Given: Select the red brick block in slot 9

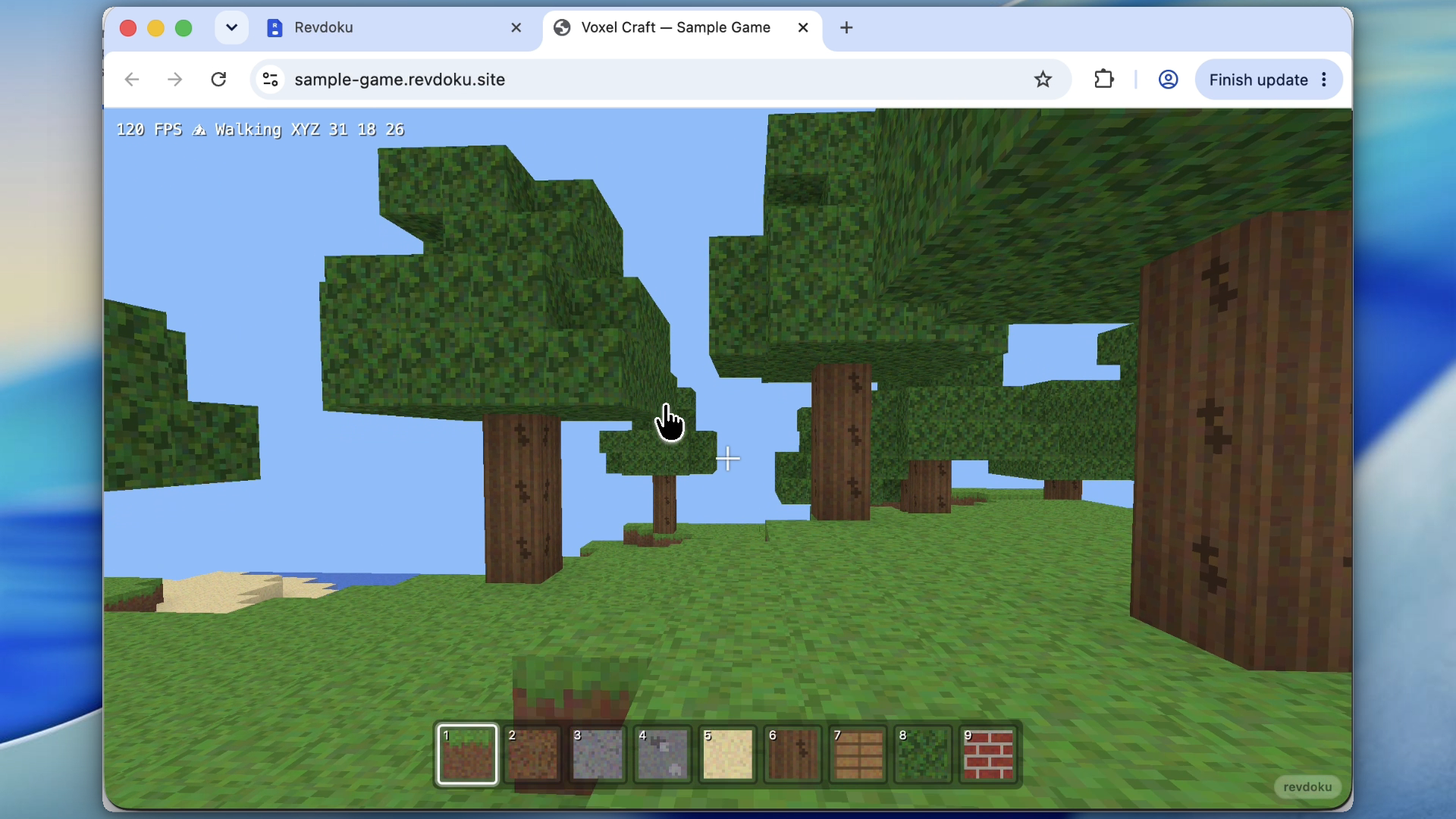Looking at the screenshot, I should (989, 755).
